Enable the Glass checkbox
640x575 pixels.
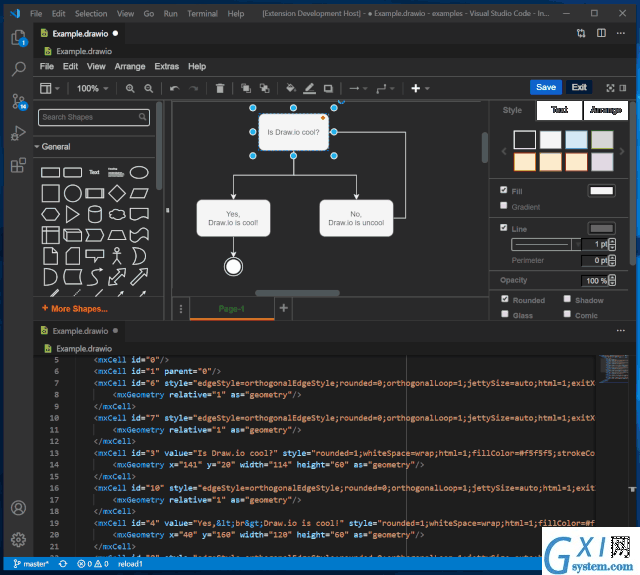[x=505, y=314]
